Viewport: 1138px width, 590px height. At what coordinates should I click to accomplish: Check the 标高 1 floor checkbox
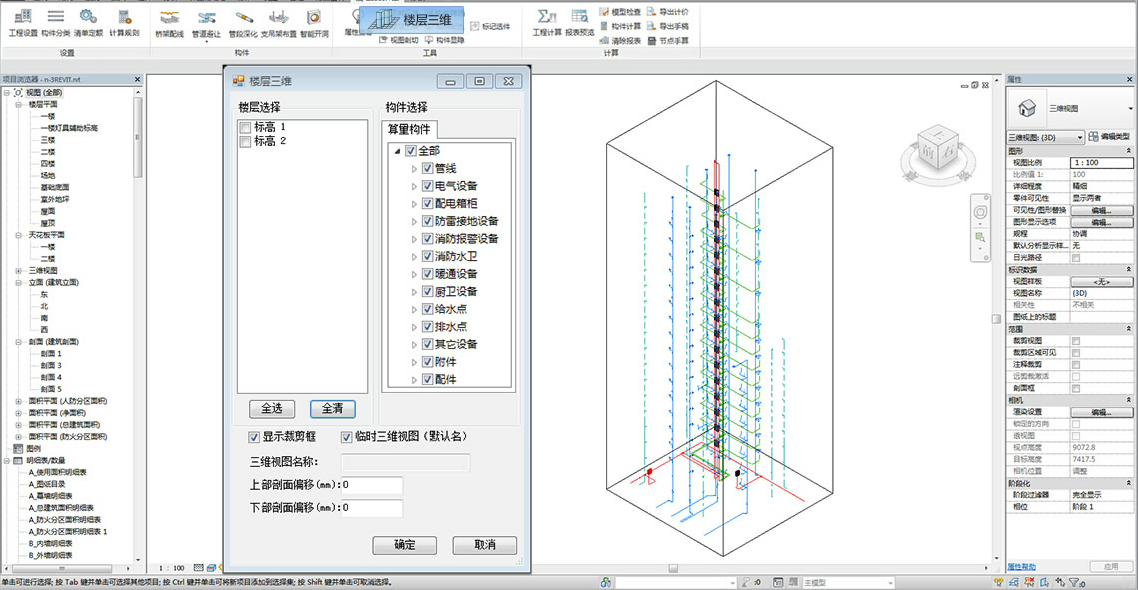(x=245, y=127)
